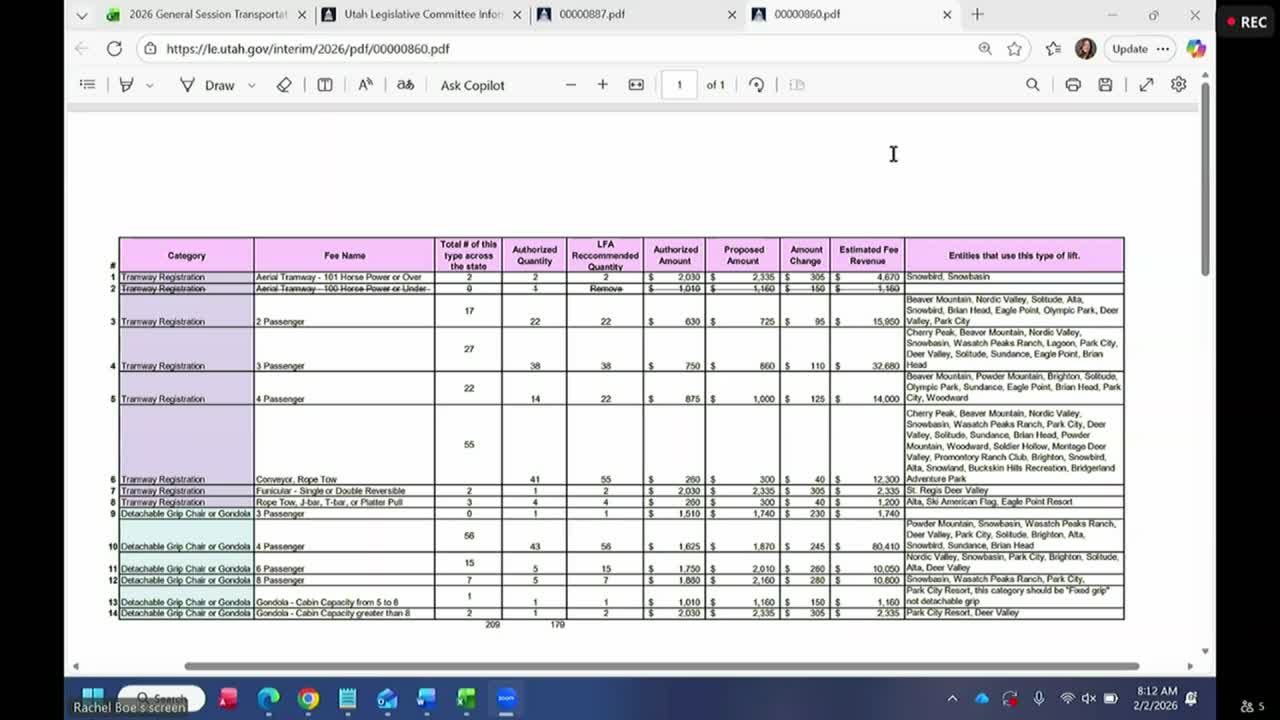Switch to Utah Legislative Committee tab
1280x720 pixels.
(x=422, y=15)
